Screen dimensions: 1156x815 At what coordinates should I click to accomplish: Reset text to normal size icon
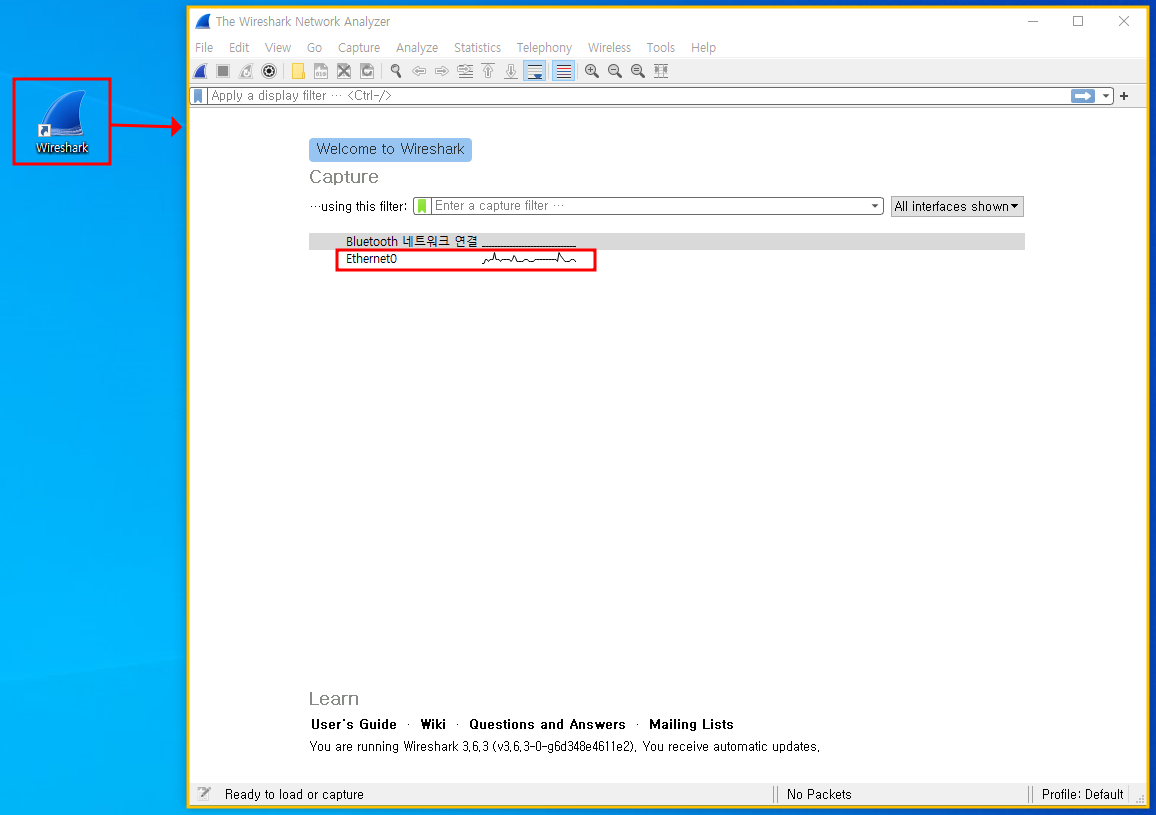click(x=638, y=72)
